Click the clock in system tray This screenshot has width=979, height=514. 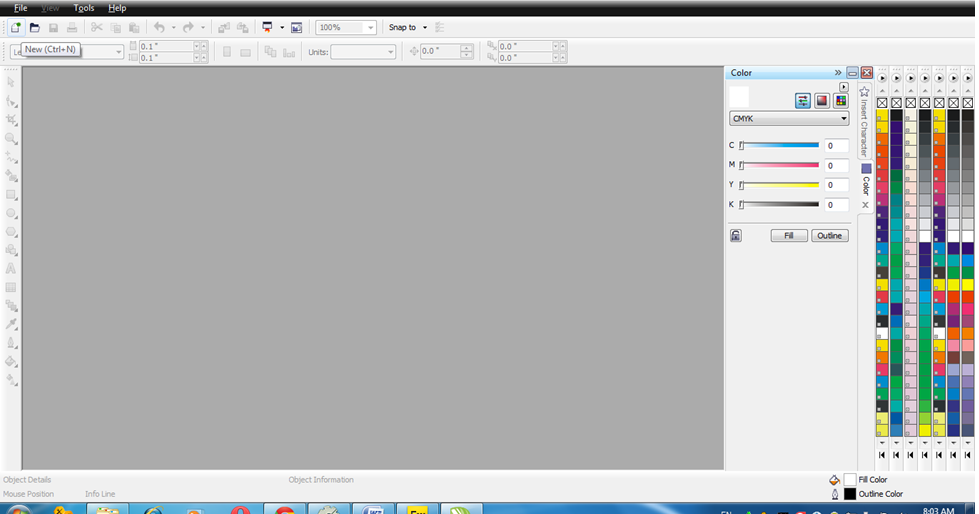pyautogui.click(x=938, y=510)
